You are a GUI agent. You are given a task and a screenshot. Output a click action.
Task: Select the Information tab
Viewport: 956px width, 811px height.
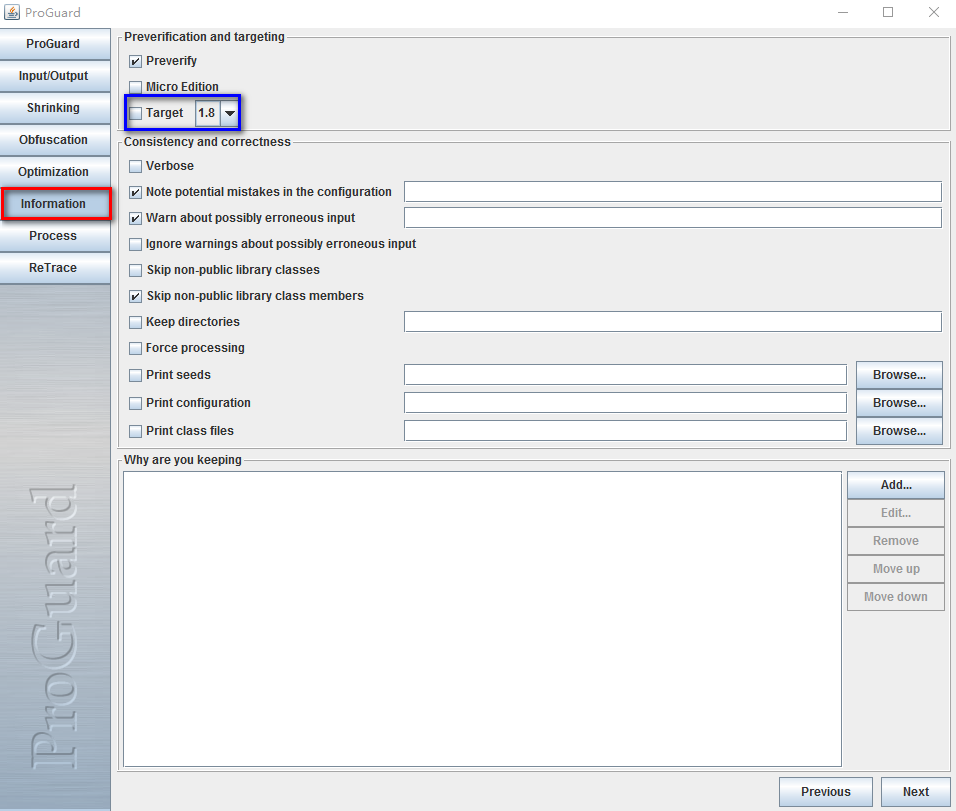point(55,204)
